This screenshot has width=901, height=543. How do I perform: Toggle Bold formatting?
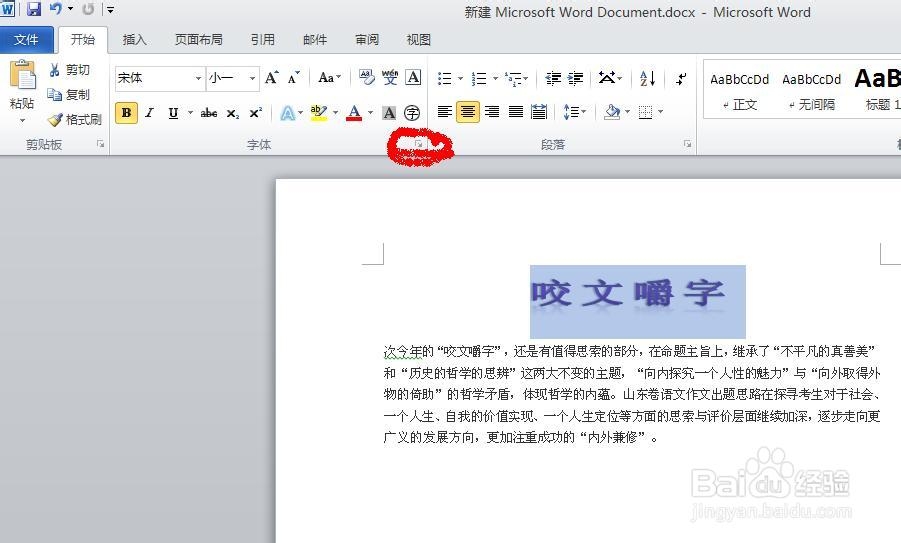(126, 113)
